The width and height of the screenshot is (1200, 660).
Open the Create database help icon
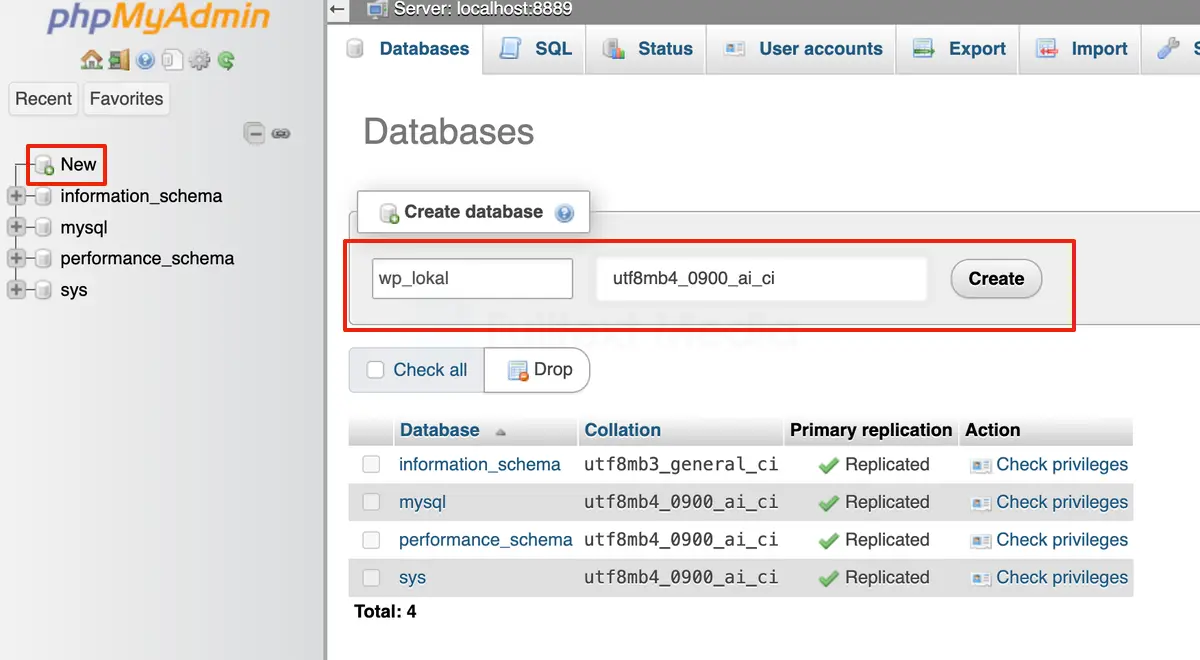[x=564, y=212]
